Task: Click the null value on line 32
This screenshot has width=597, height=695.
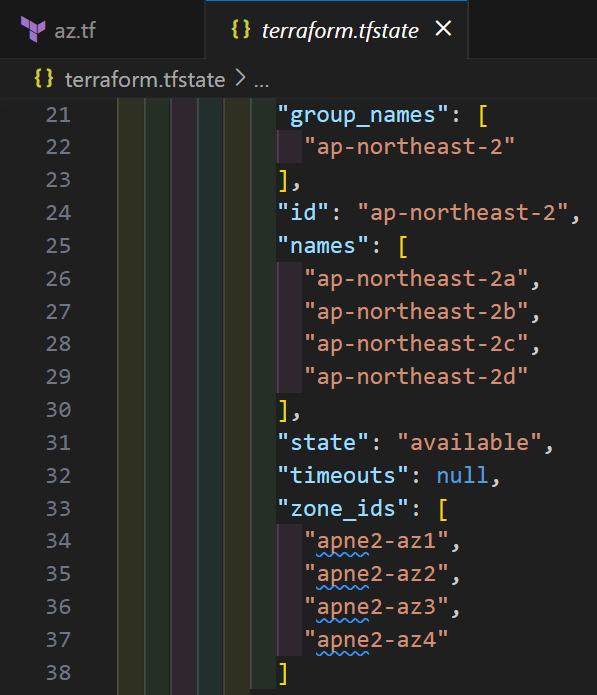Action: tap(462, 475)
